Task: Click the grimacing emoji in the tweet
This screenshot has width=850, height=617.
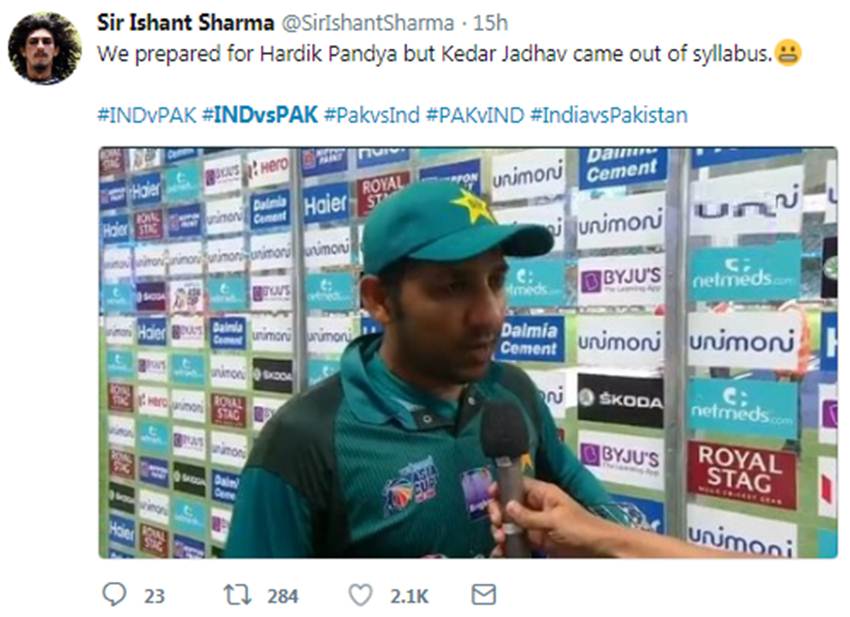Action: coord(788,53)
